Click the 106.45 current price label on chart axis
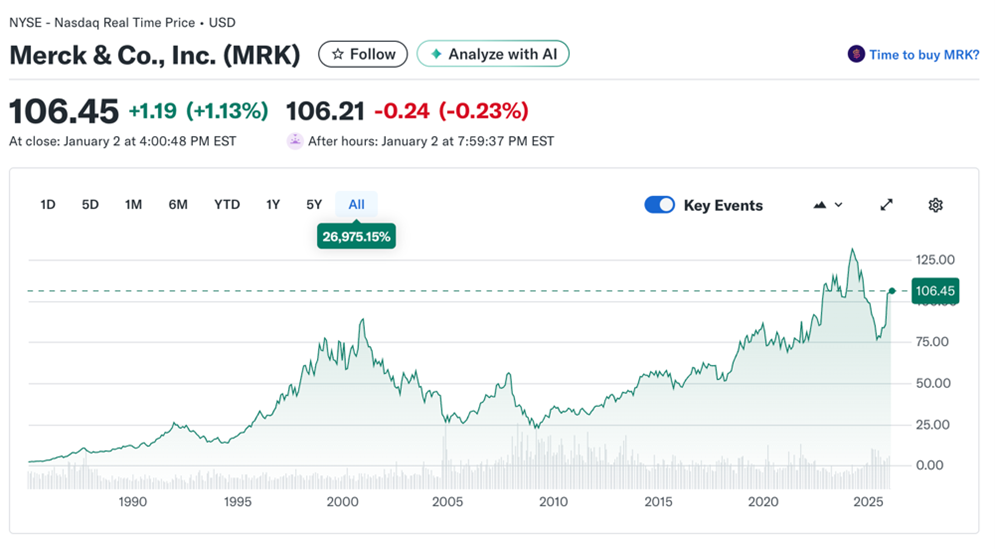The height and width of the screenshot is (549, 995). [x=935, y=291]
